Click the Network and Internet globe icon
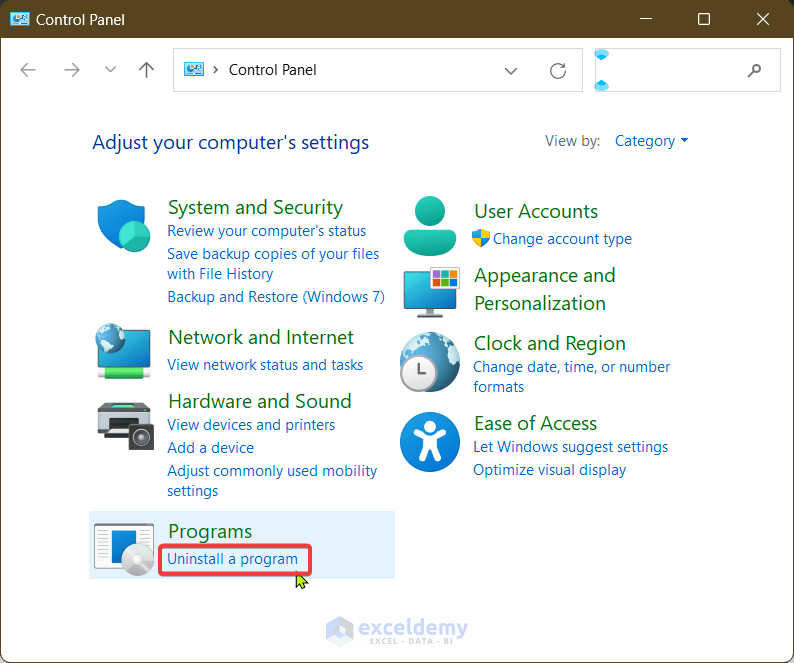The image size is (794, 663). (x=124, y=351)
